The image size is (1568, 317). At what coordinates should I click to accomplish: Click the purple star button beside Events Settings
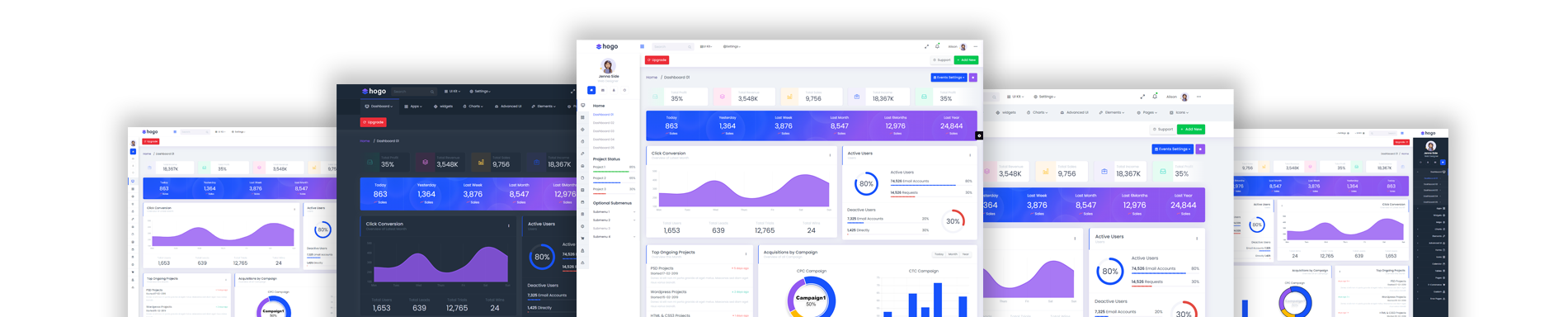pos(973,78)
